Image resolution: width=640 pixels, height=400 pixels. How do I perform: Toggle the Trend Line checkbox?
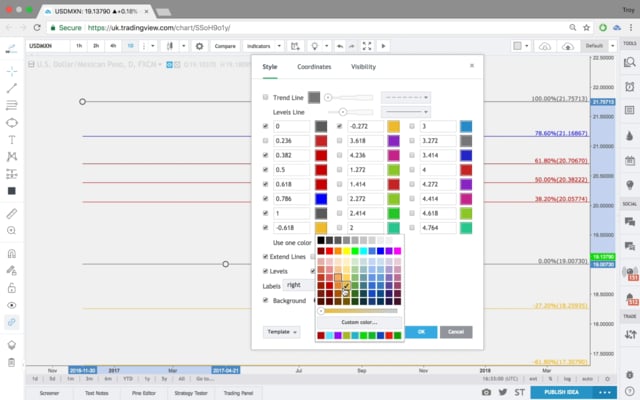[x=265, y=97]
